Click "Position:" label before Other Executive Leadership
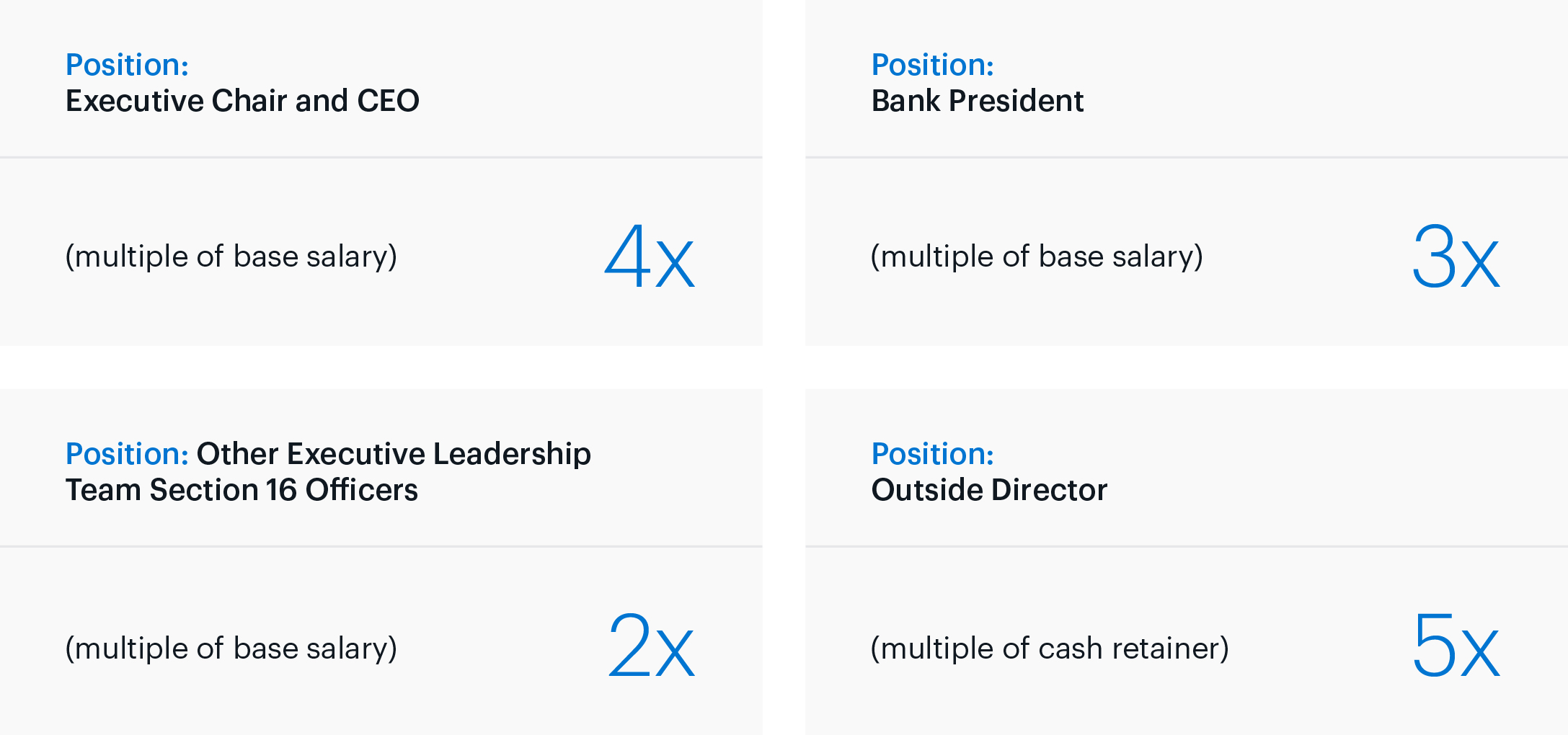Image resolution: width=1568 pixels, height=735 pixels. click(x=127, y=454)
